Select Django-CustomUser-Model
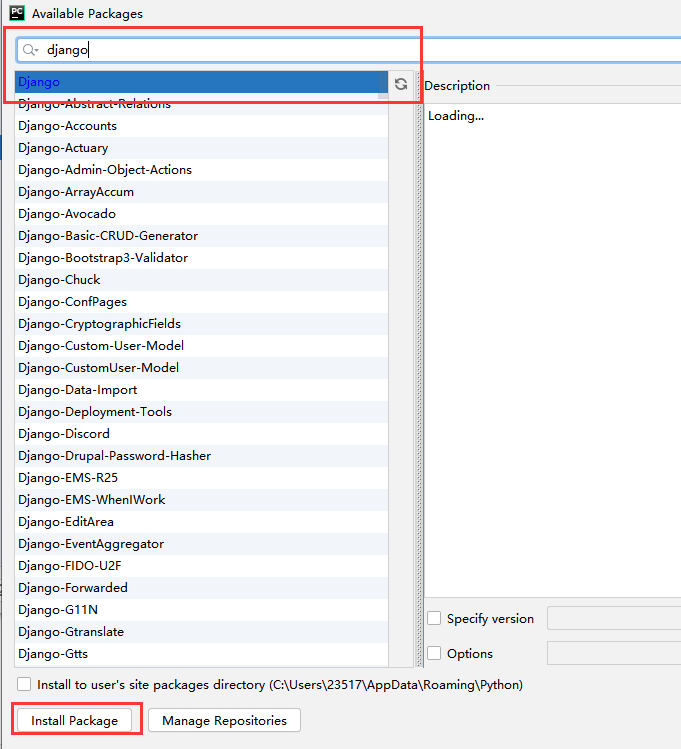This screenshot has height=749, width=681. point(202,367)
